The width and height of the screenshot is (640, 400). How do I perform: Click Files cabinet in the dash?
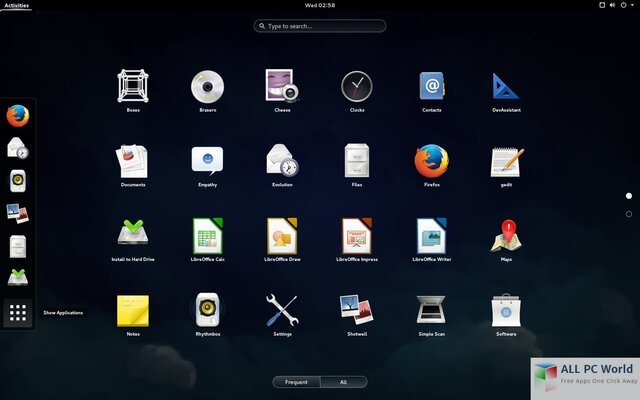pyautogui.click(x=18, y=246)
